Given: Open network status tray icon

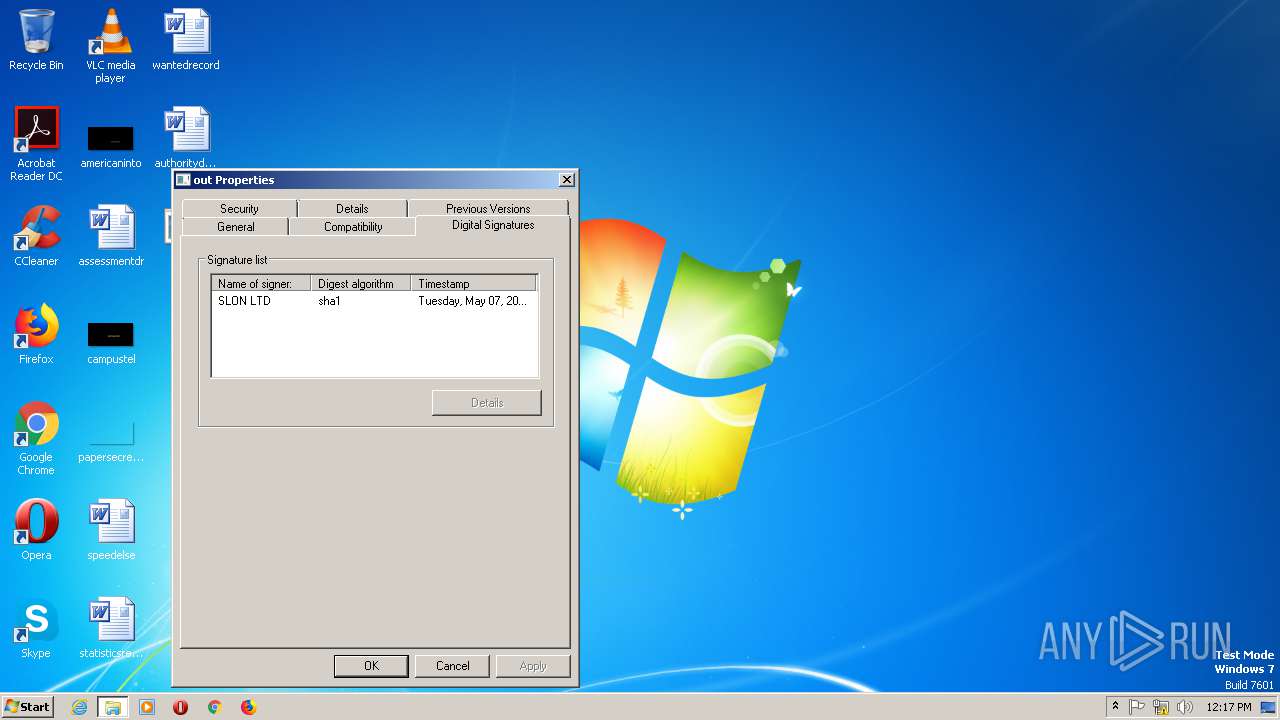Looking at the screenshot, I should click(x=1161, y=707).
